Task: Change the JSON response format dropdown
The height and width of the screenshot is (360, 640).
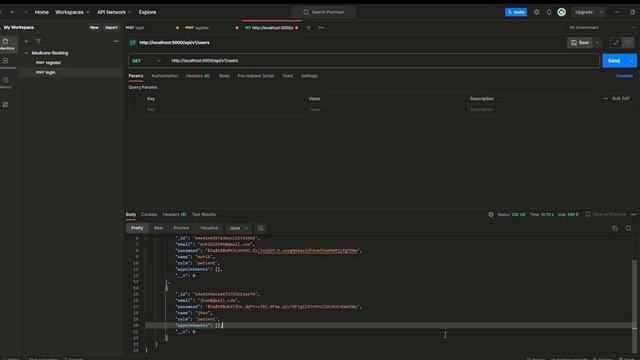Action: click(238, 228)
